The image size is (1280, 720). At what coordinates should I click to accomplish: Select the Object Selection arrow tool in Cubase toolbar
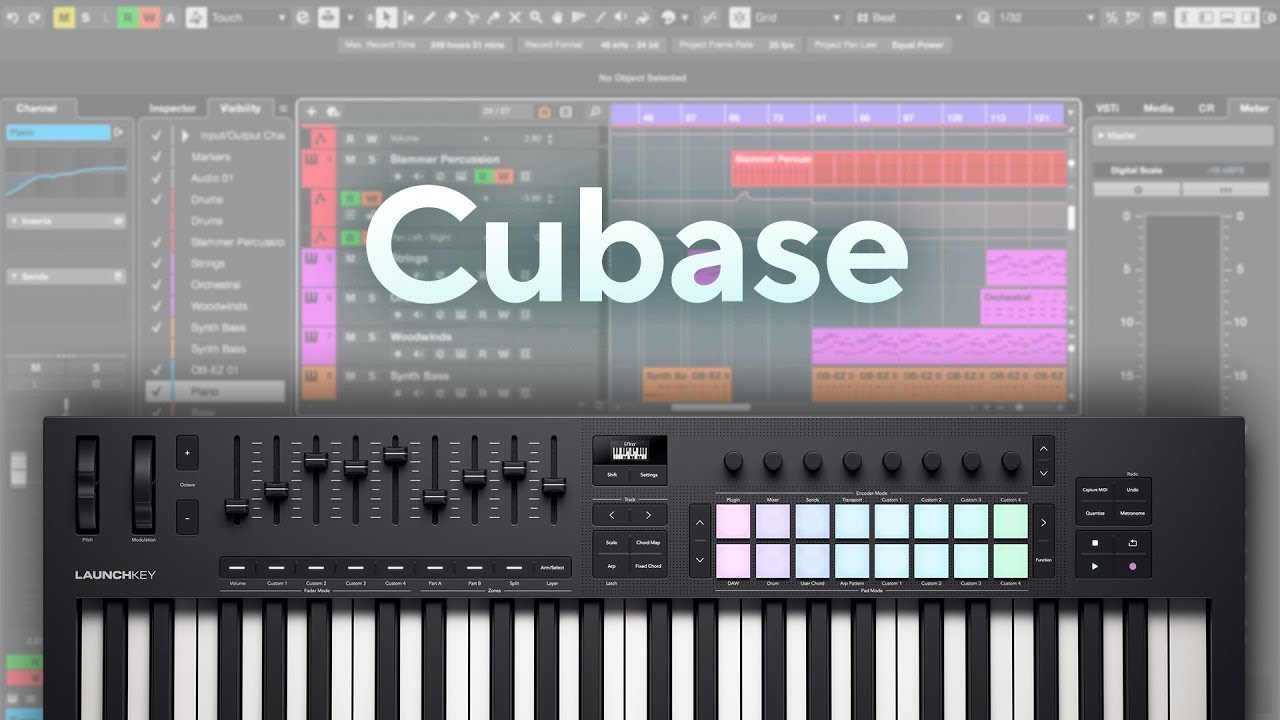coord(386,18)
